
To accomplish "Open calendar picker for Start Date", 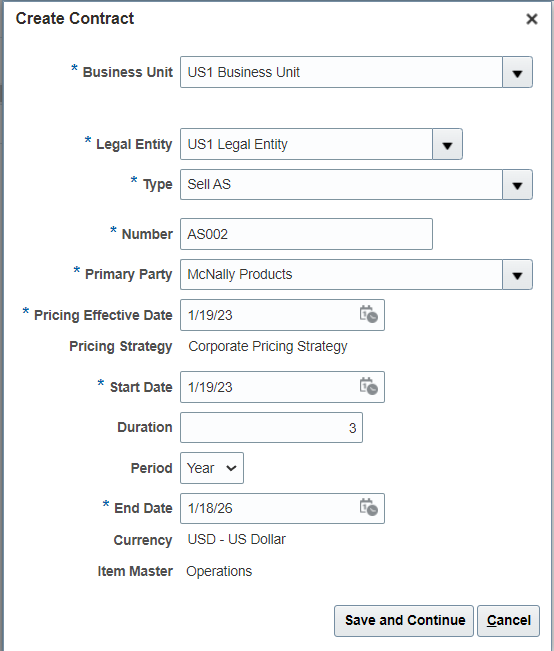I will (x=368, y=386).
